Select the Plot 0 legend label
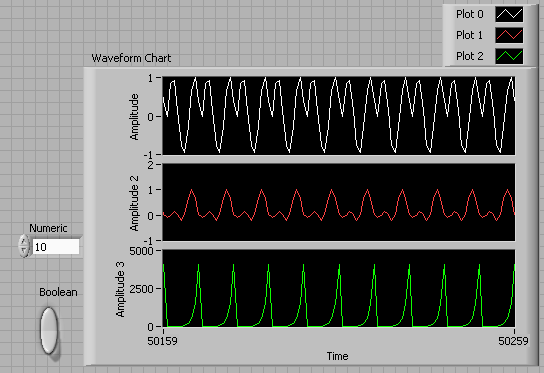 pyautogui.click(x=469, y=14)
